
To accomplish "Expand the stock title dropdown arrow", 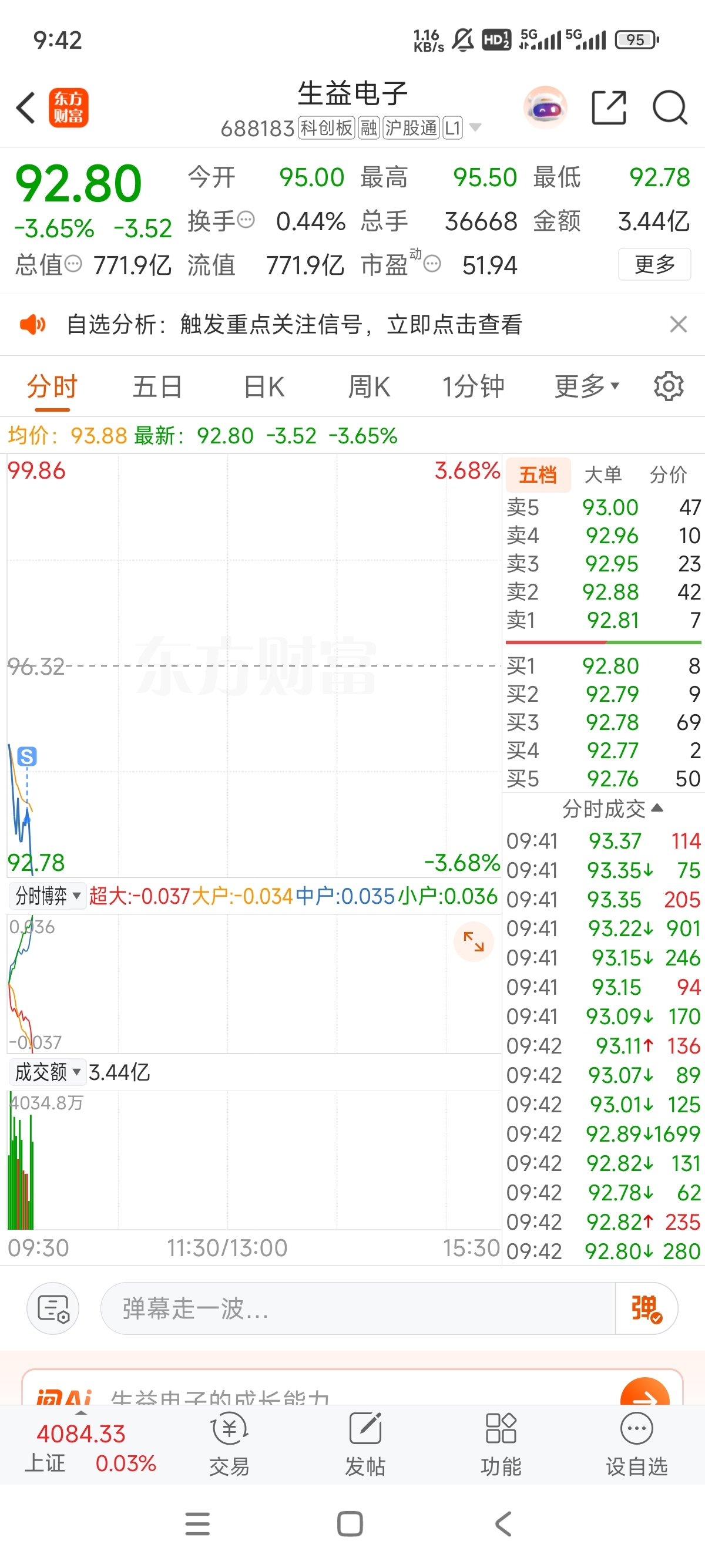I will pyautogui.click(x=475, y=128).
